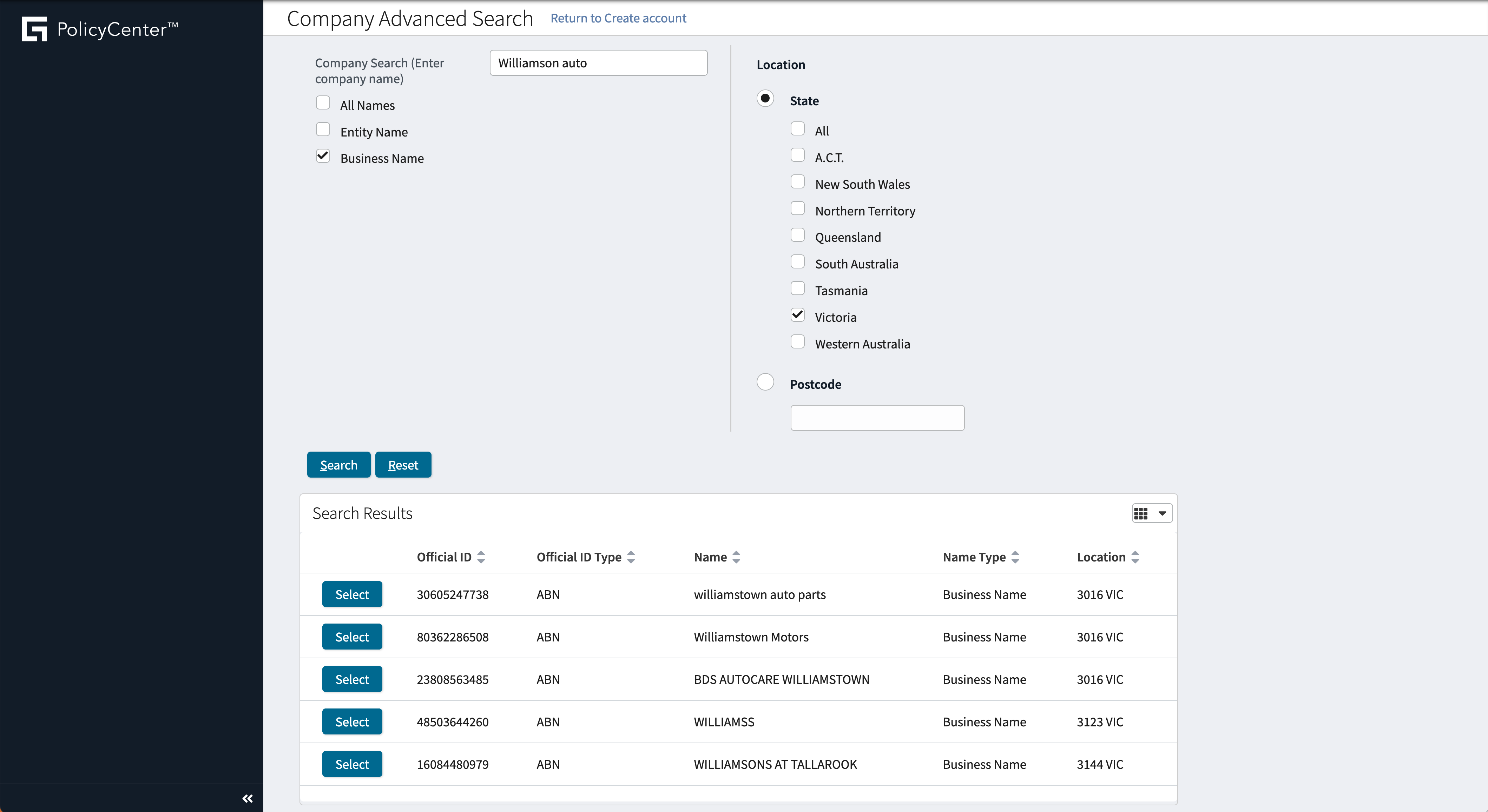This screenshot has height=812, width=1488.
Task: Tick the Queensland state checkbox
Action: [797, 235]
